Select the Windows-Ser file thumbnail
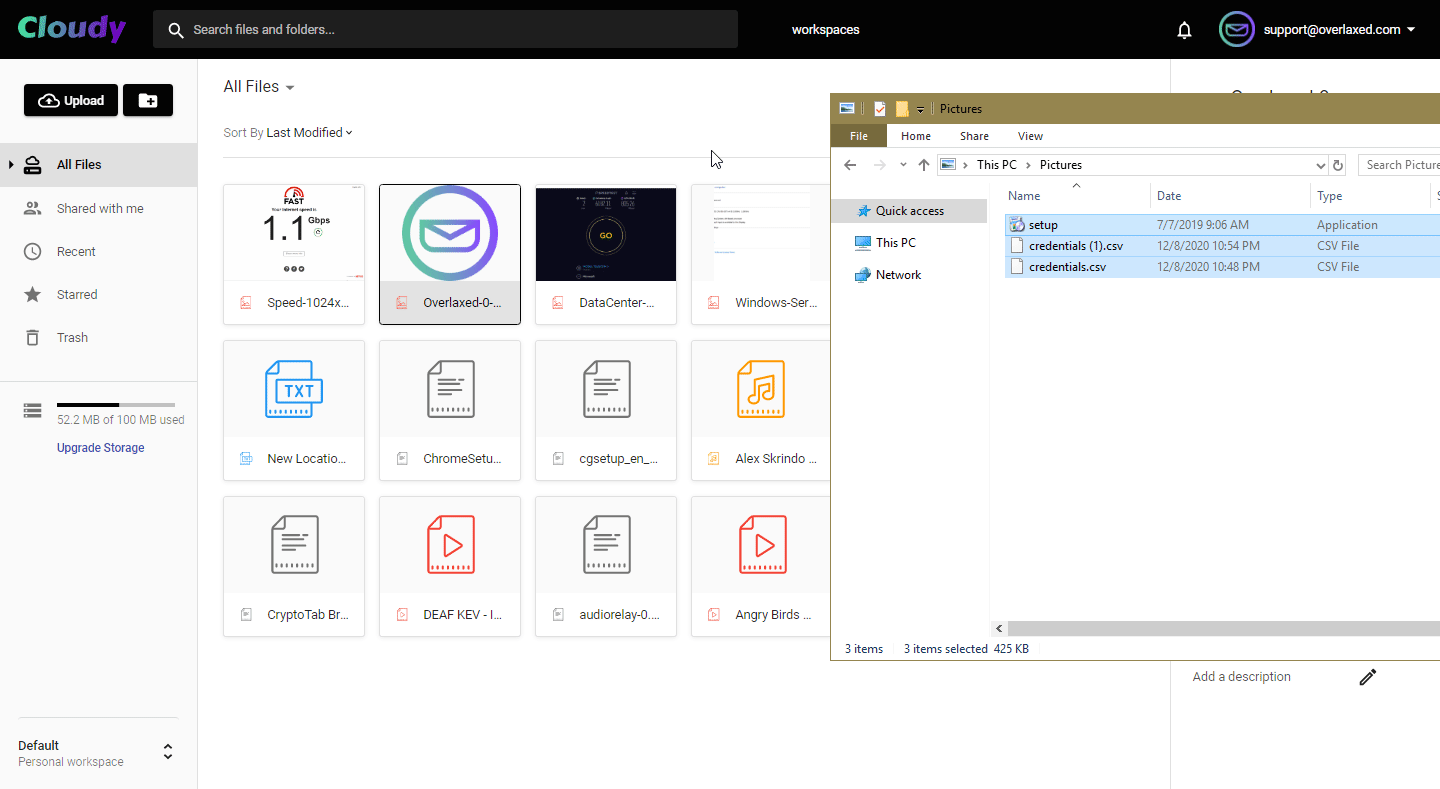This screenshot has height=789, width=1440. pos(762,233)
